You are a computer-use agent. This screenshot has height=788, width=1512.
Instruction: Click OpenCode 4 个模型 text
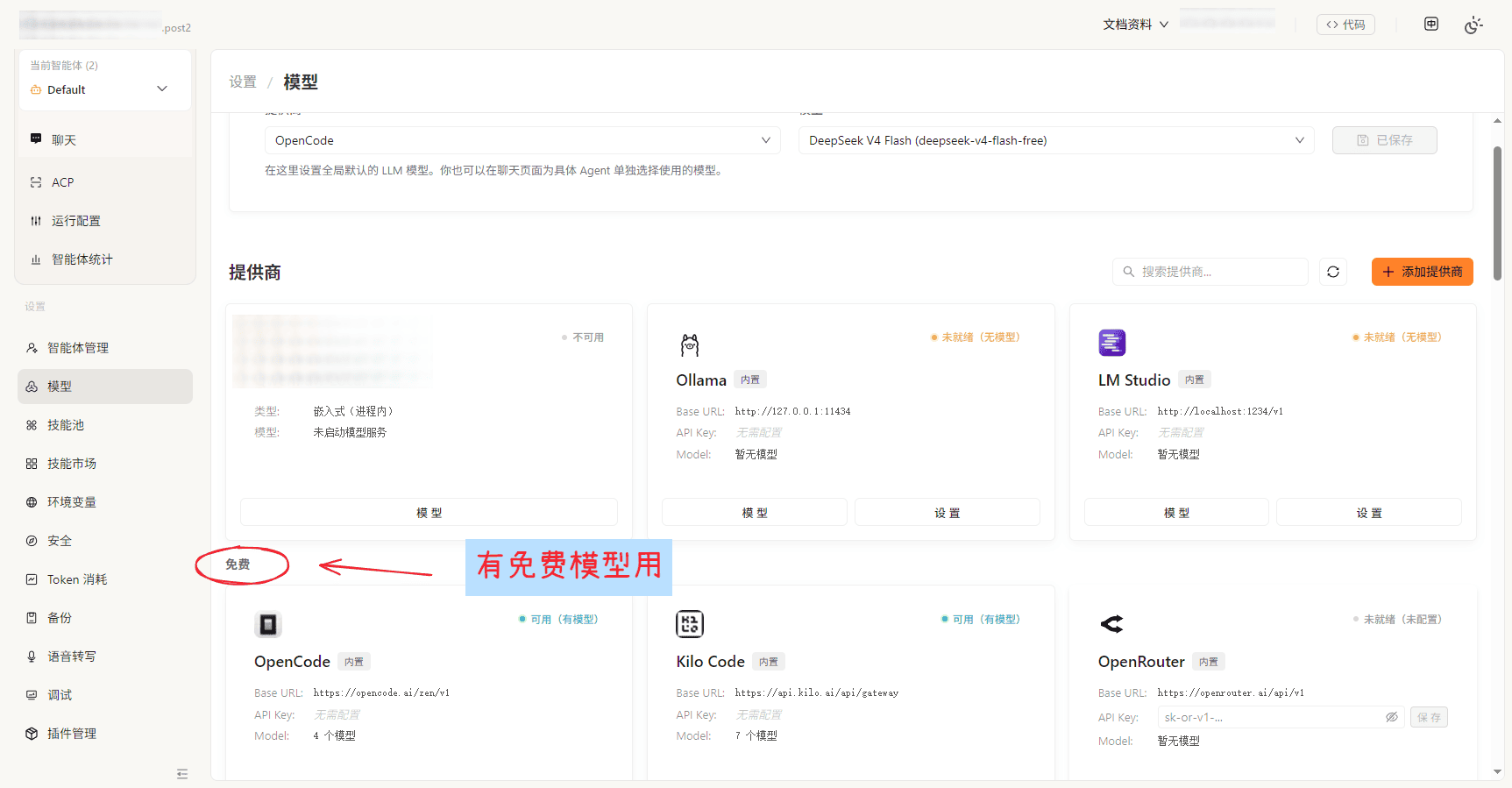(335, 735)
